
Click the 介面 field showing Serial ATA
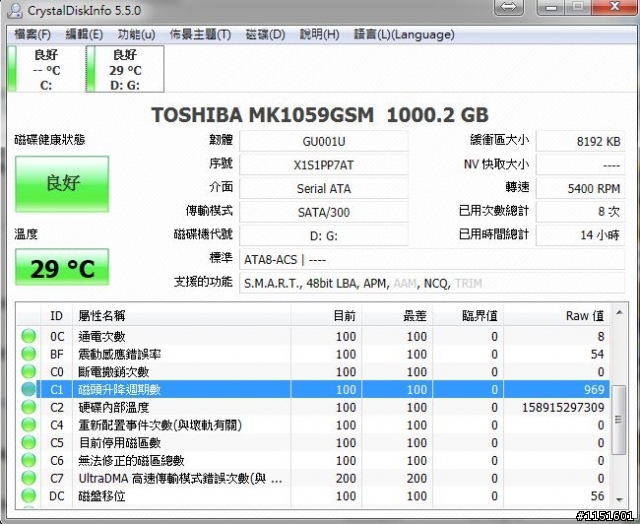click(x=324, y=189)
